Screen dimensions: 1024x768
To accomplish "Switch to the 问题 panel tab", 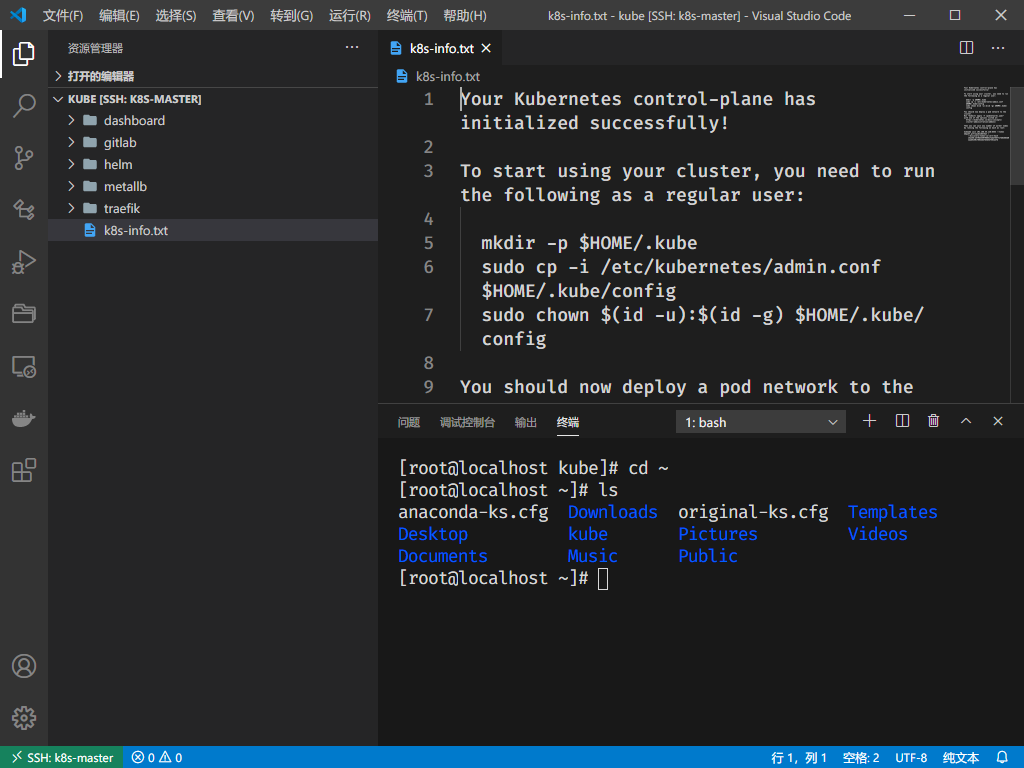I will [x=409, y=423].
